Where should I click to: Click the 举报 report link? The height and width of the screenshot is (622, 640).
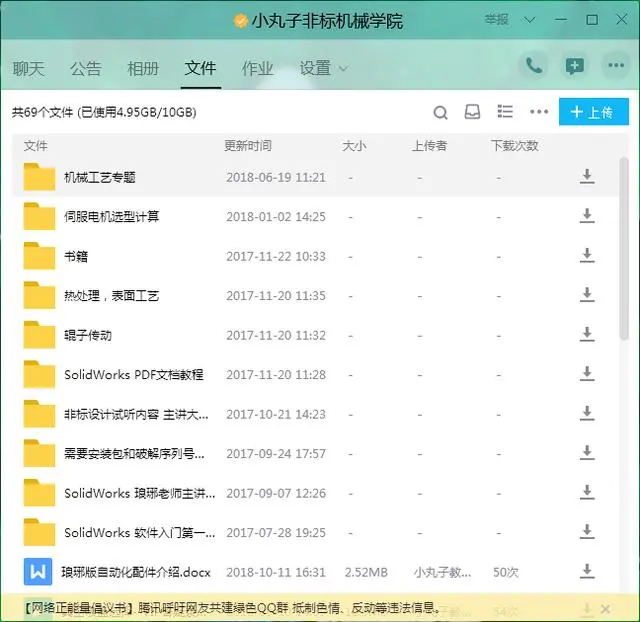(x=497, y=19)
